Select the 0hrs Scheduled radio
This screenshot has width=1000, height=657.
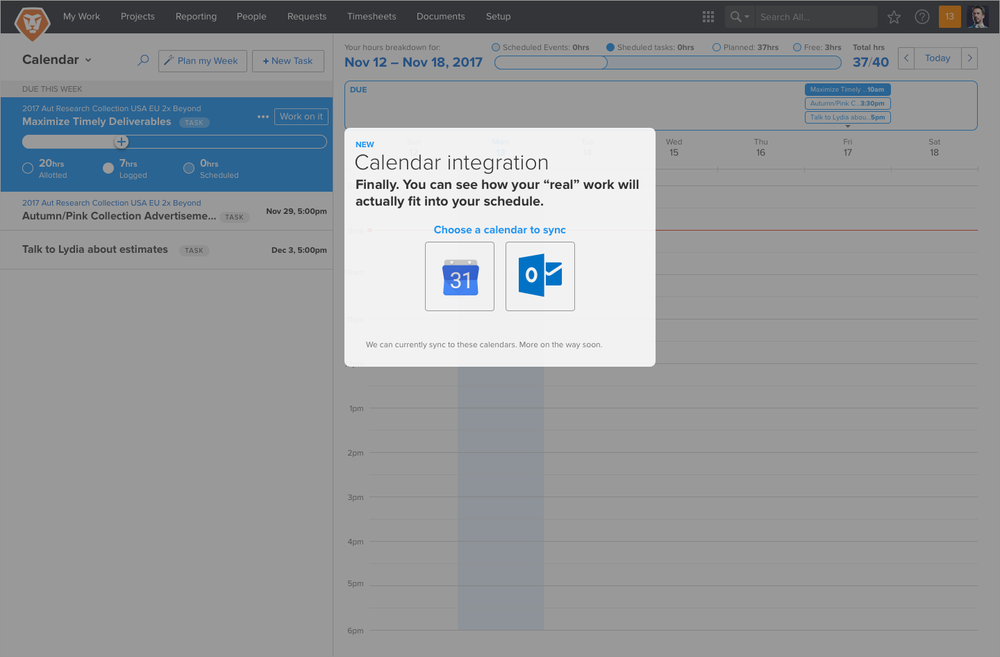[188, 168]
